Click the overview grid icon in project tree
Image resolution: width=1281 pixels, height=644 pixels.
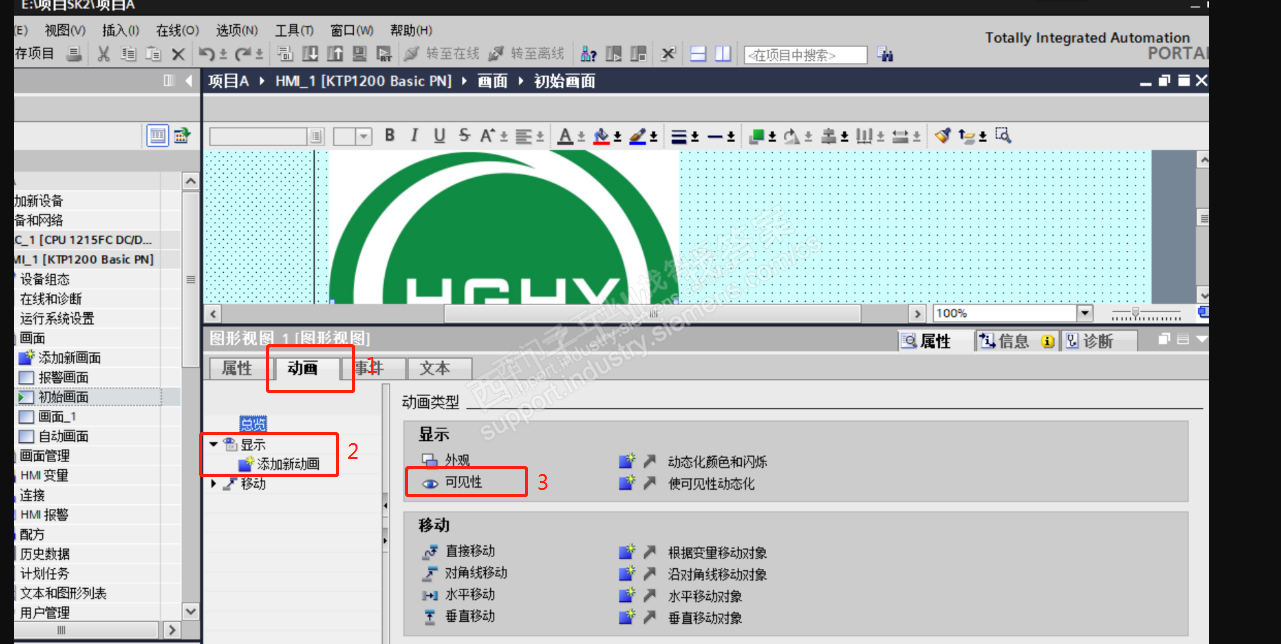click(x=182, y=136)
